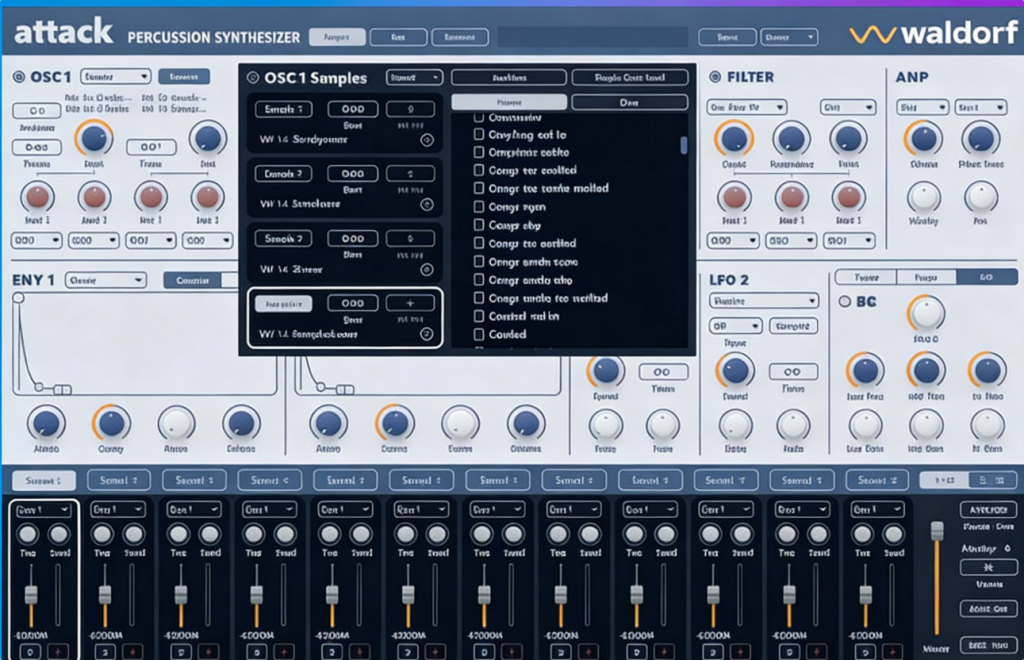Open the wide filter type dropdown under FILTER
This screenshot has width=1024, height=660.
(746, 107)
